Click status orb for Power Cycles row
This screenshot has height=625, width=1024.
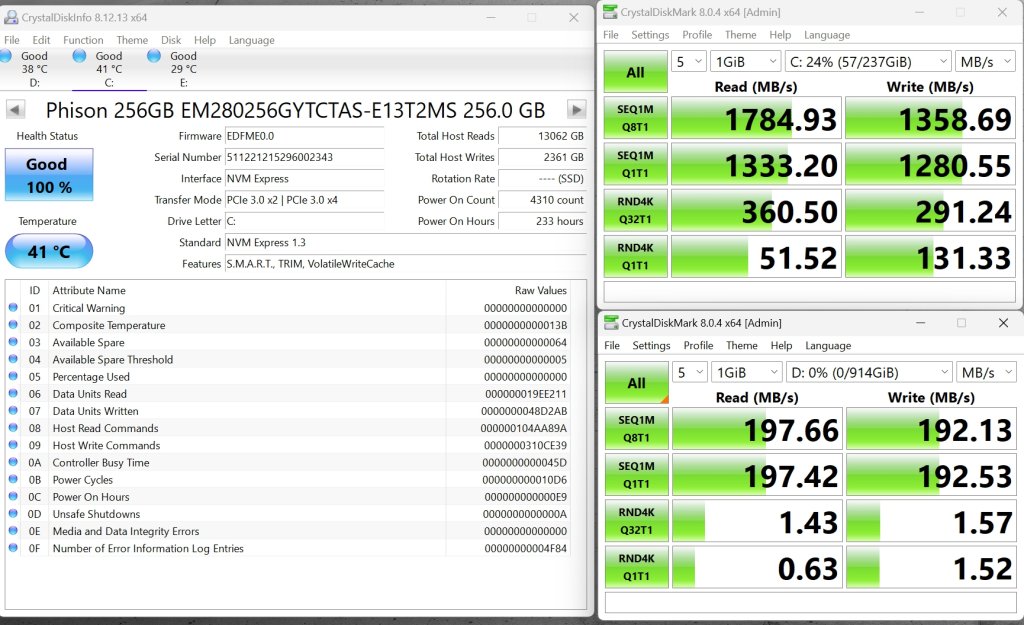(x=13, y=479)
